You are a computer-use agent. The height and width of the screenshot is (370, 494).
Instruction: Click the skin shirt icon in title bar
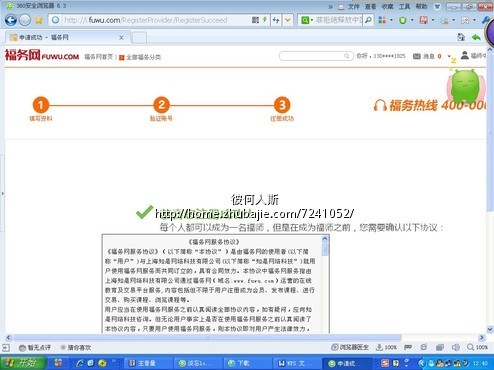[437, 6]
